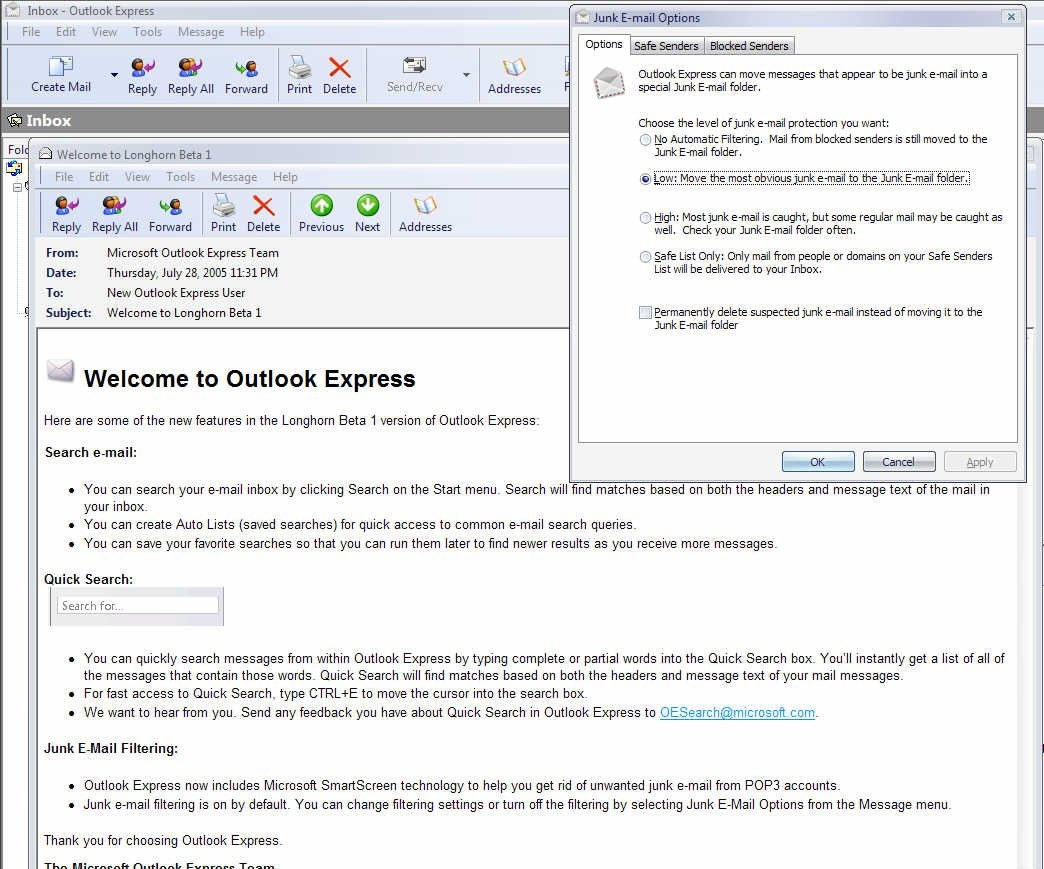Click the Inbox folder banner icon

[15, 121]
